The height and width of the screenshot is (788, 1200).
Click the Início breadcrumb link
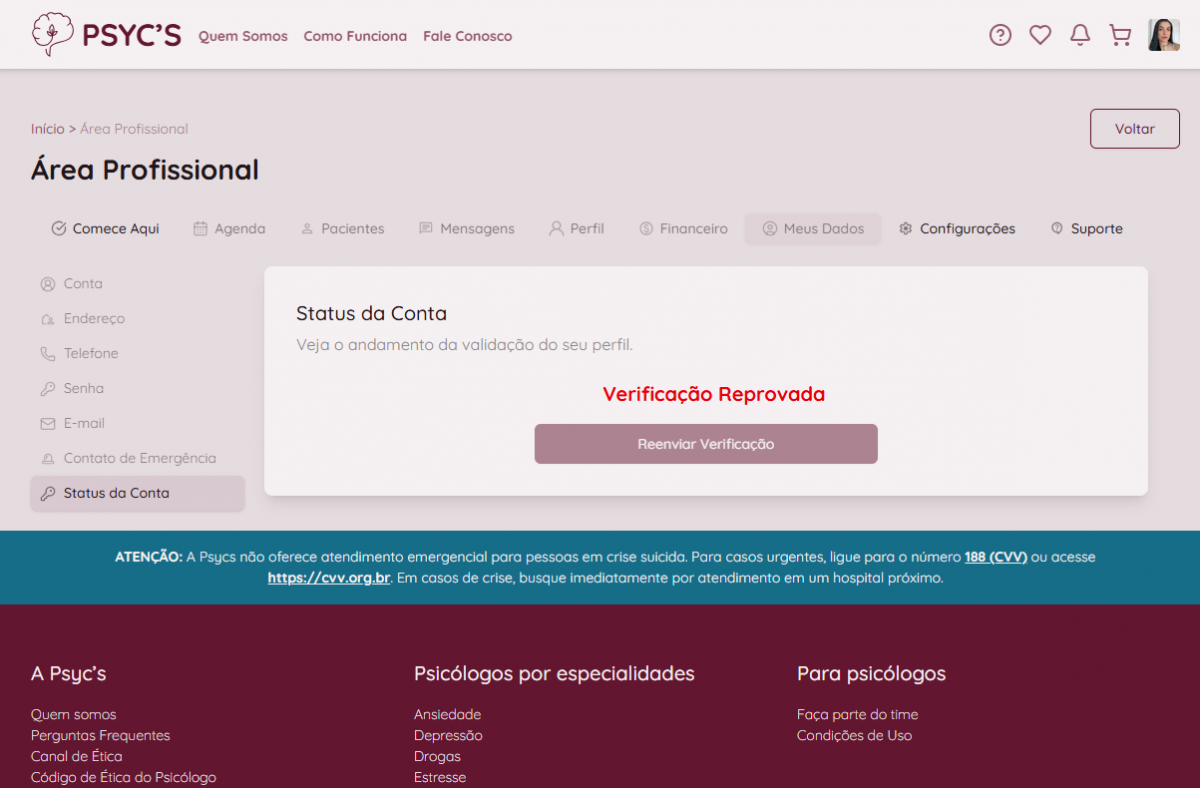tap(47, 129)
